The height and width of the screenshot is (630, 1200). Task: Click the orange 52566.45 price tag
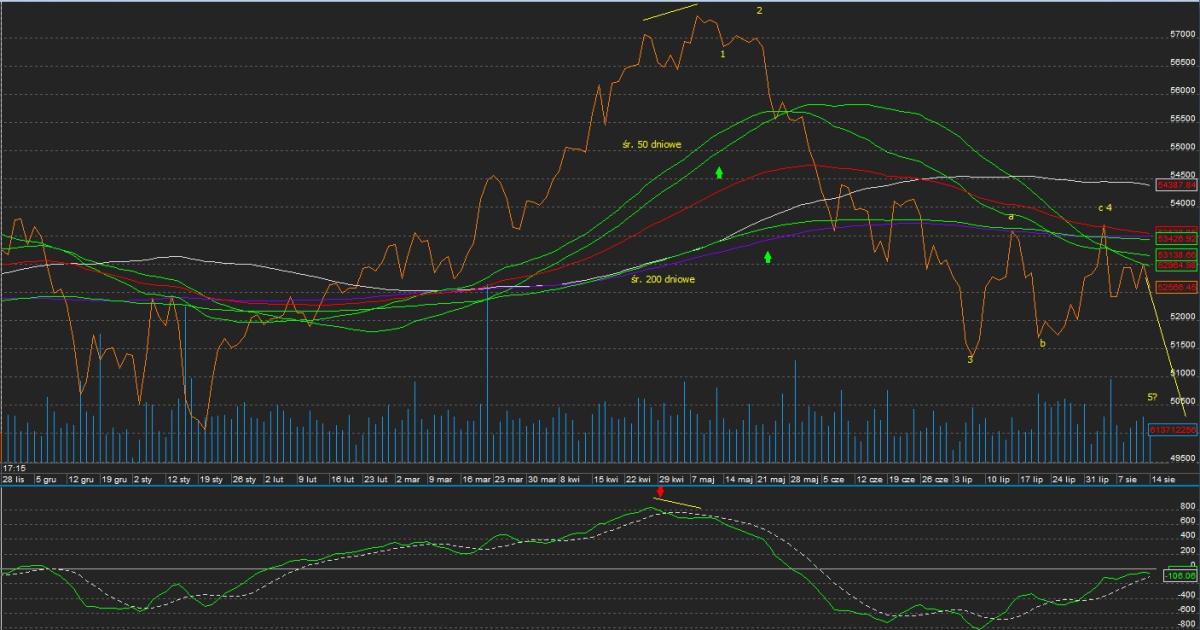tap(1176, 288)
